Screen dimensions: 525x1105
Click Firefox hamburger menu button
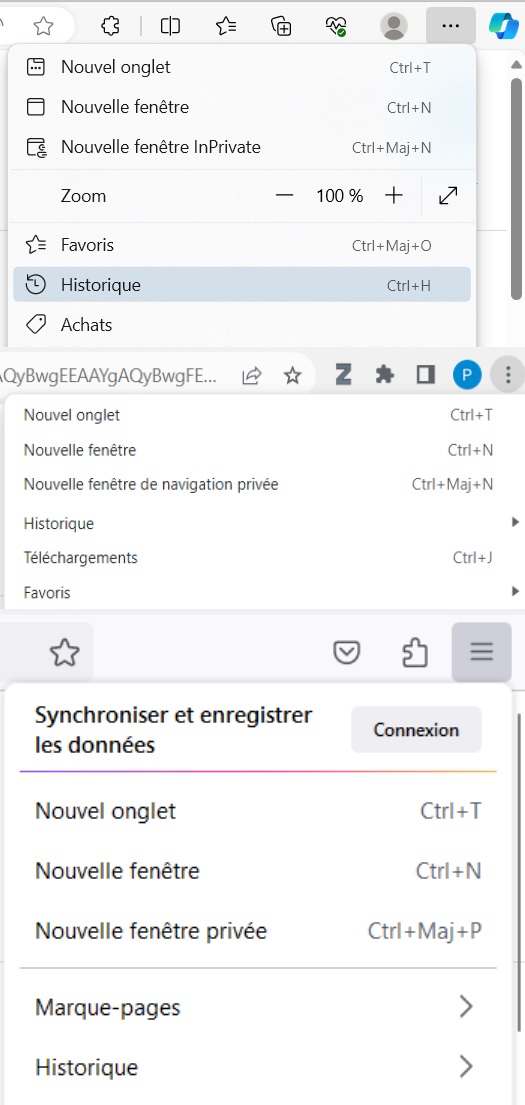(482, 652)
